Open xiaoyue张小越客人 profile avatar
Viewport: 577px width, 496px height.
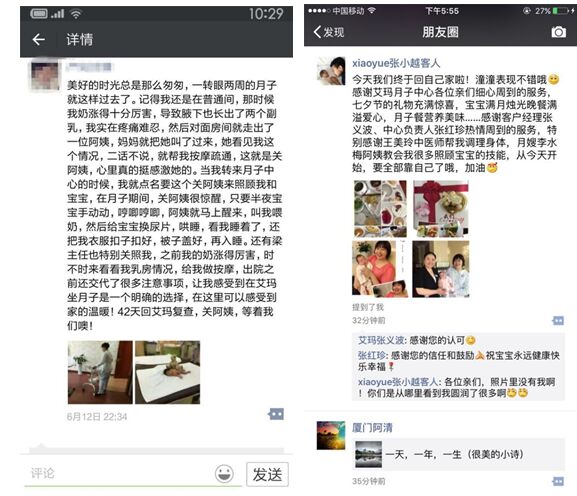click(x=331, y=71)
